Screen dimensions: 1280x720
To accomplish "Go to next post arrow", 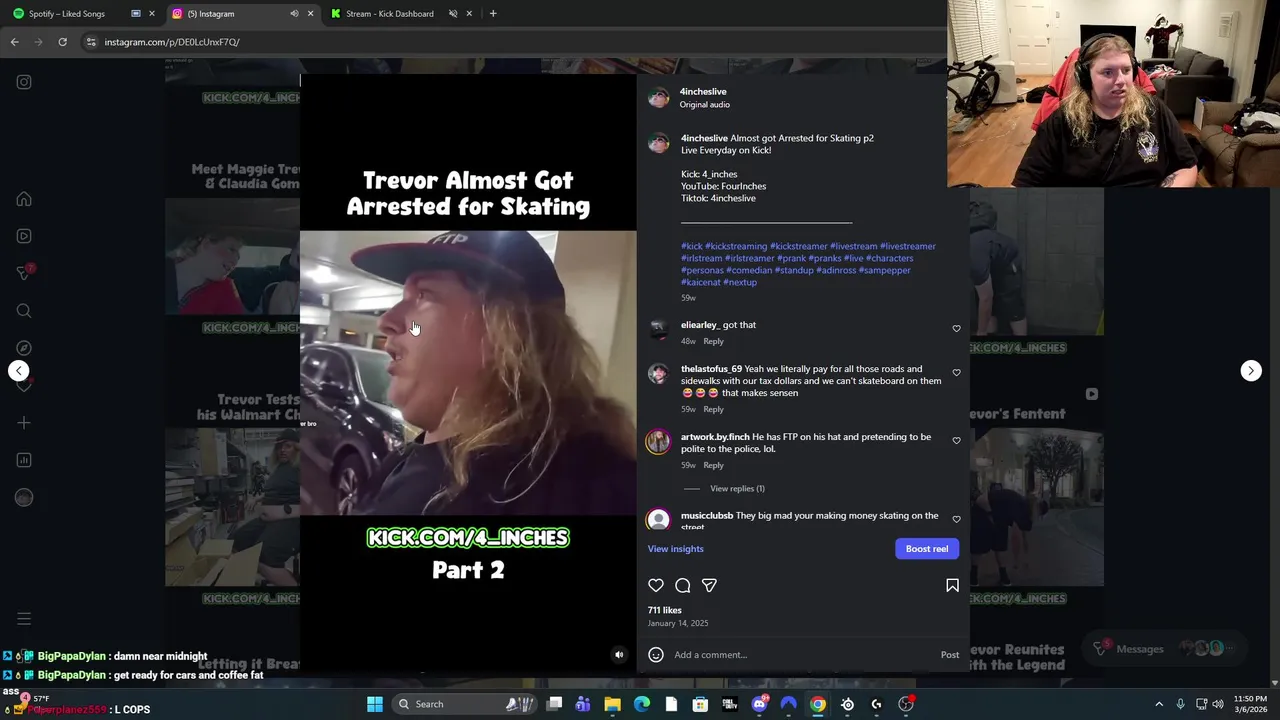I will click(1251, 371).
